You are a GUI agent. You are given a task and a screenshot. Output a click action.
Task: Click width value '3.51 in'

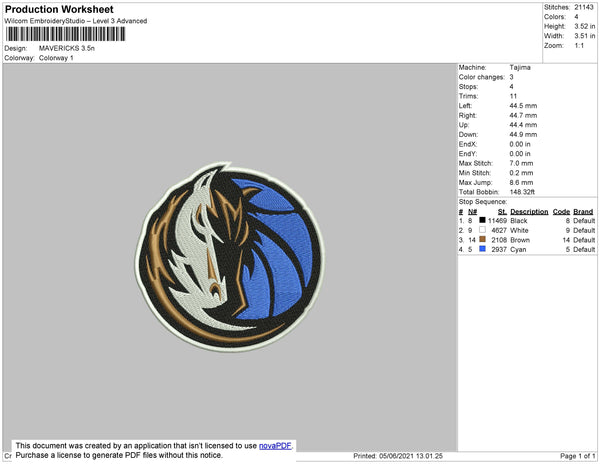pyautogui.click(x=585, y=36)
